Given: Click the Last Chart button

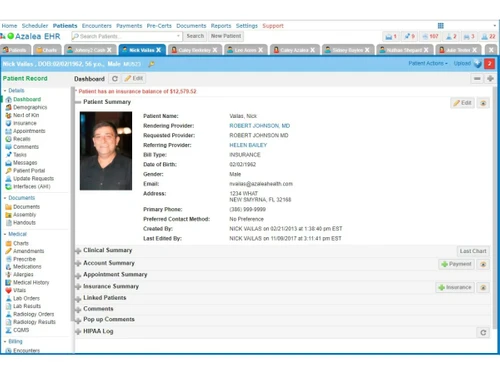Looking at the screenshot, I should pos(473,251).
